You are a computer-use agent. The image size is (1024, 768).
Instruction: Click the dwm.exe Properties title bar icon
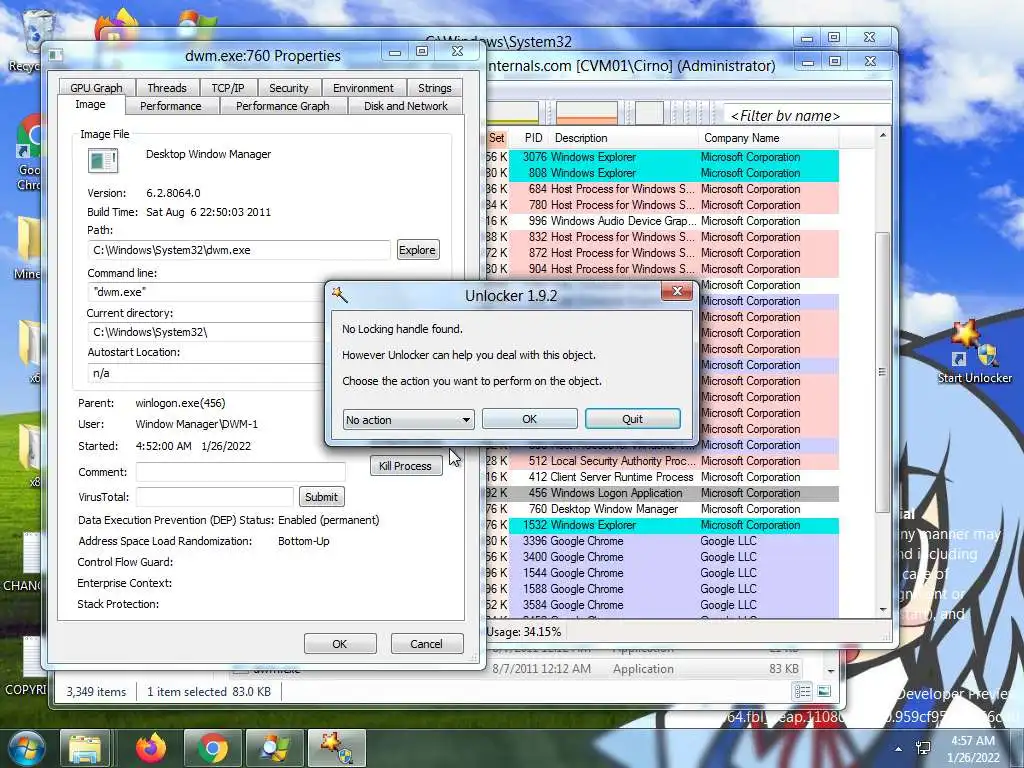(x=56, y=56)
